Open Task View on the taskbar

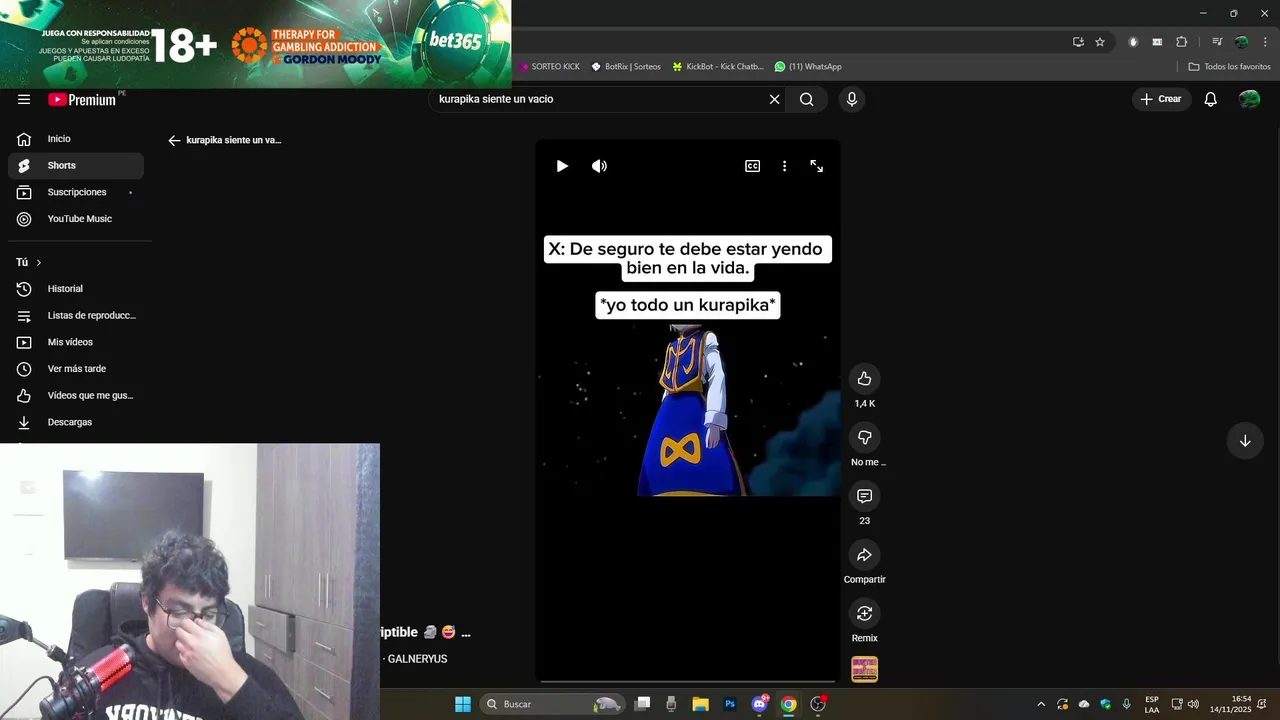pos(643,704)
